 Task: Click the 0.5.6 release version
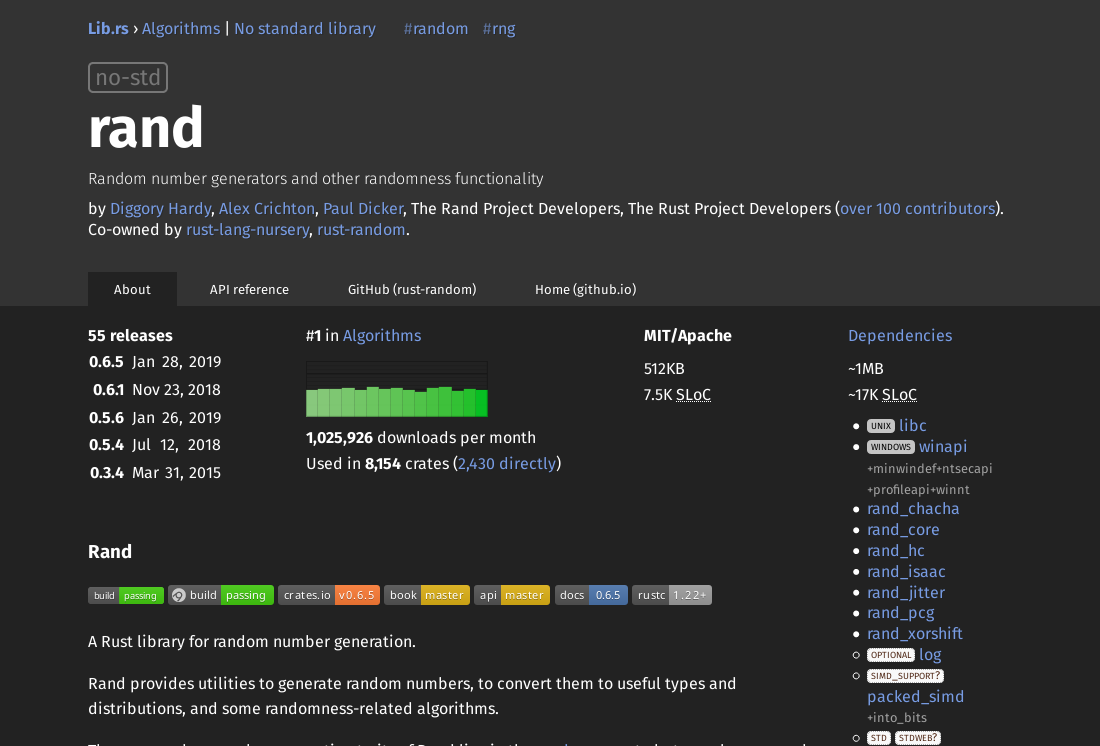106,418
